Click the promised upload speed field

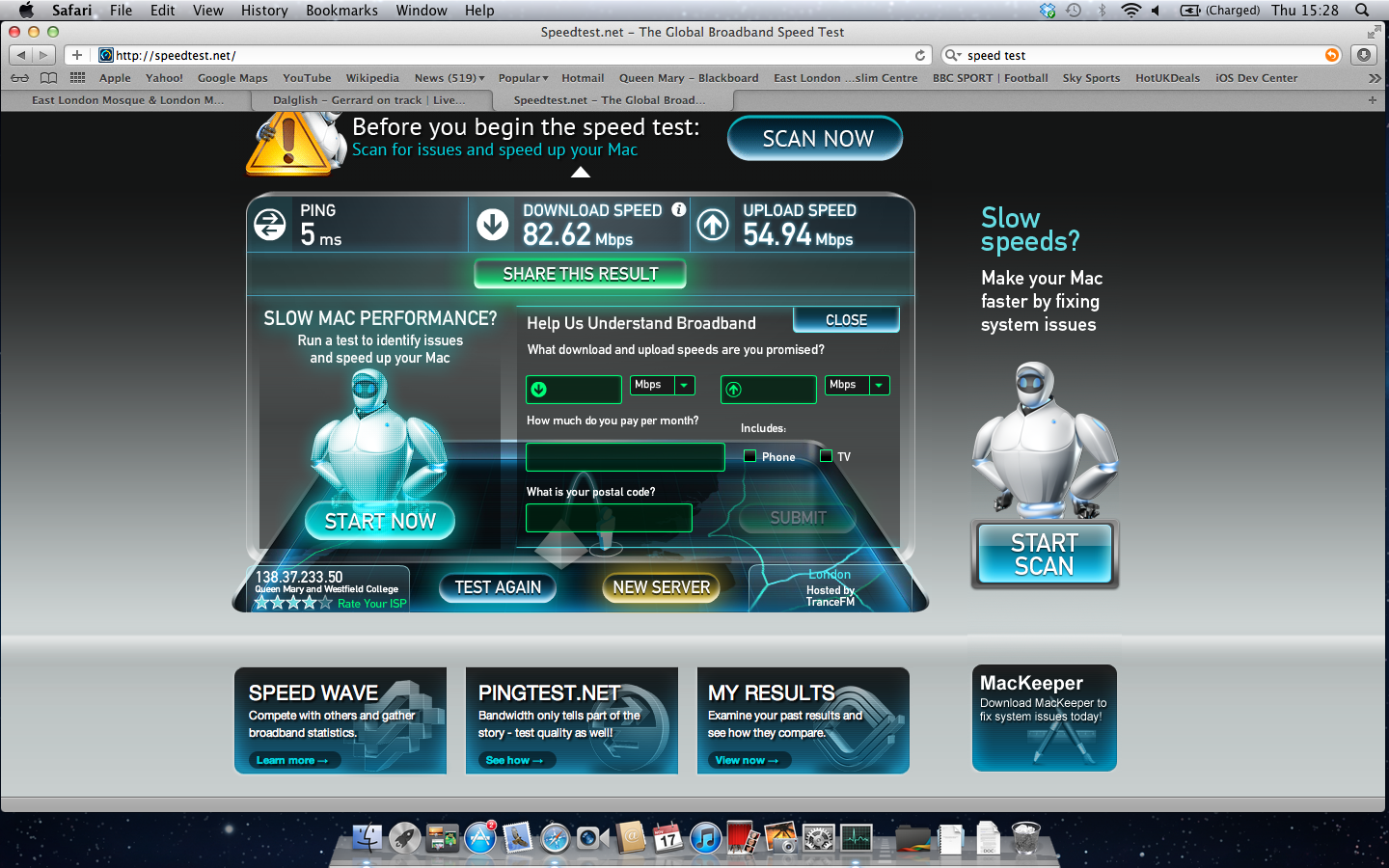tap(769, 390)
